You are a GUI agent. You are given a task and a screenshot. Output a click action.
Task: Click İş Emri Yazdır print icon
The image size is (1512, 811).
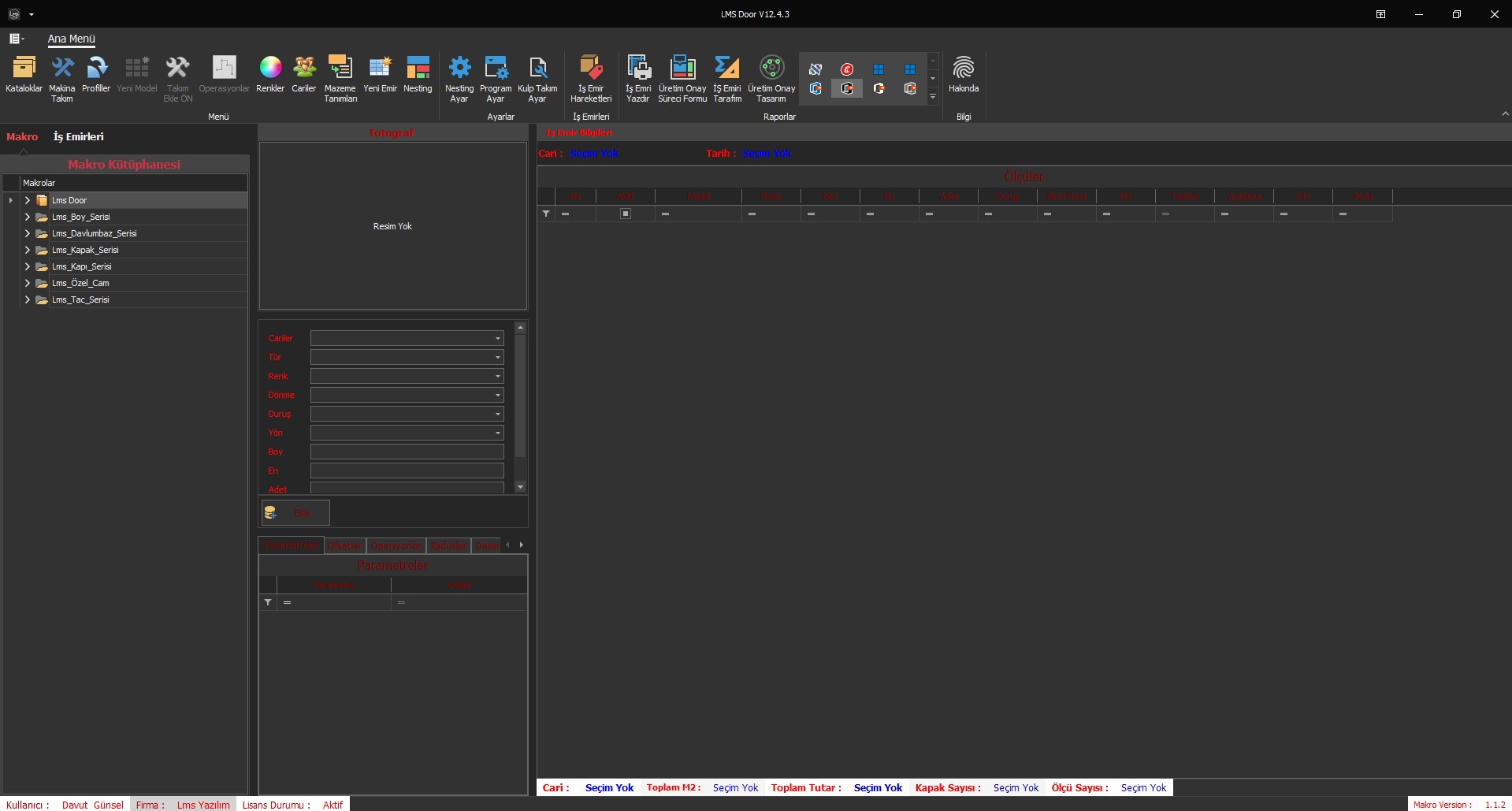pyautogui.click(x=638, y=79)
